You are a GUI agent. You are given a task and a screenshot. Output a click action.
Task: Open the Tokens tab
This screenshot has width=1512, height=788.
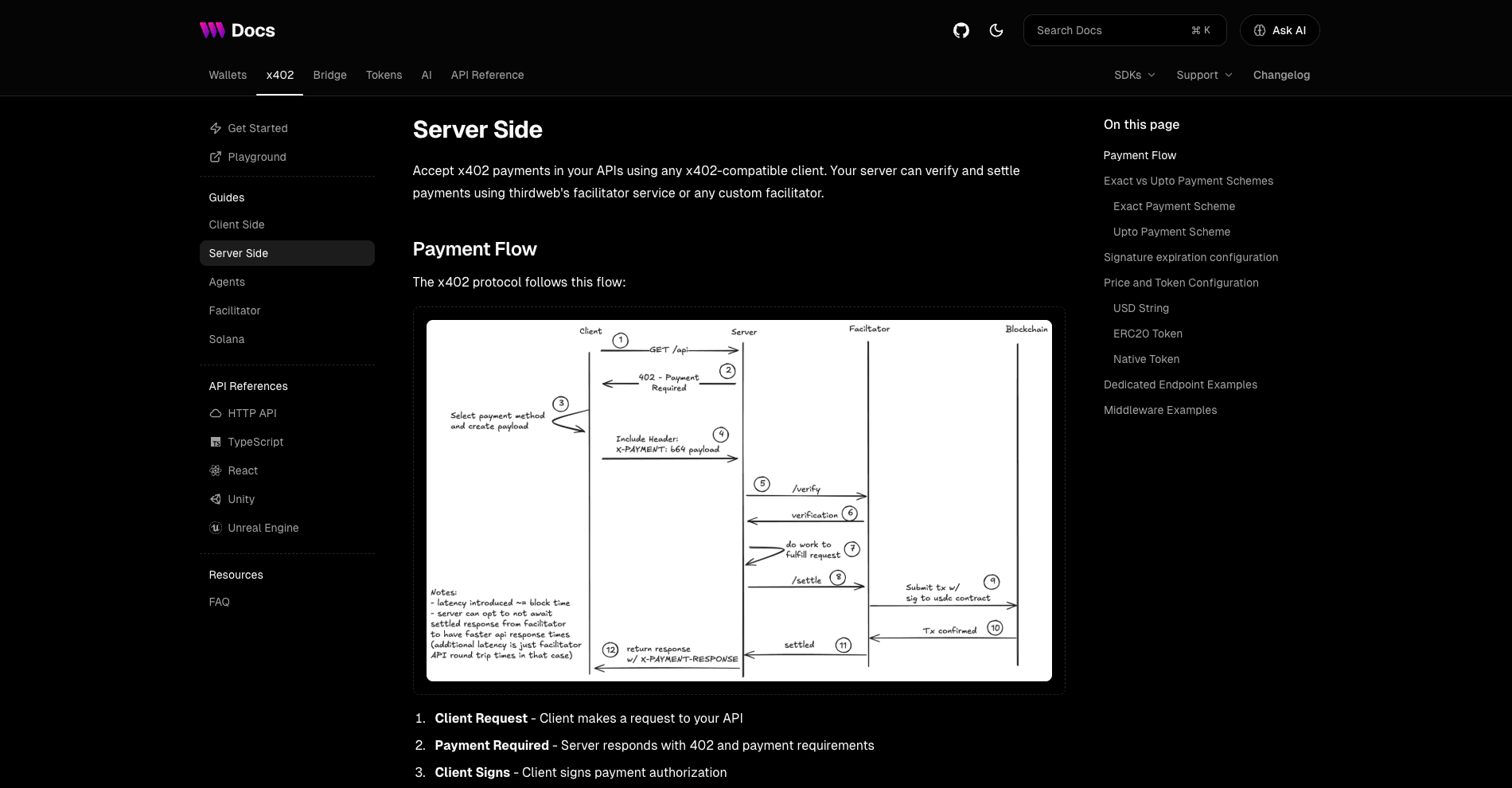pyautogui.click(x=384, y=75)
